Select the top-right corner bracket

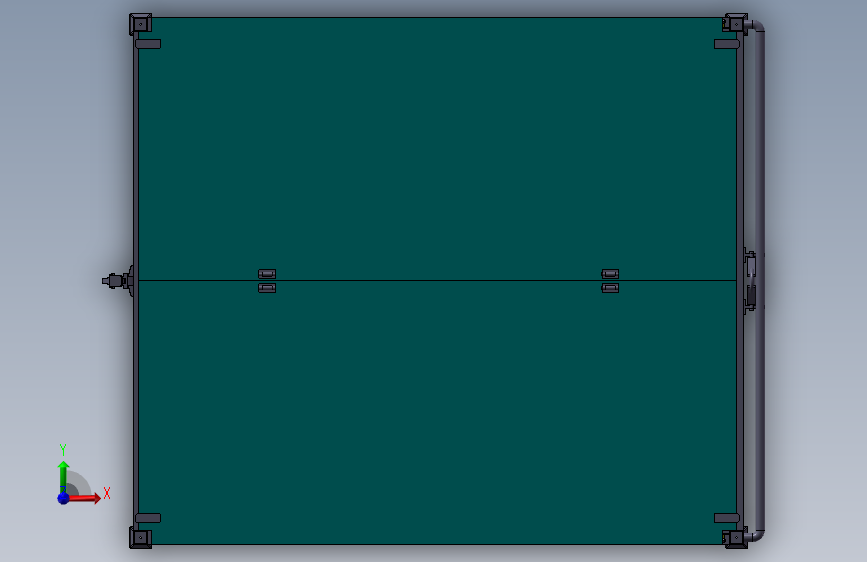735,24
